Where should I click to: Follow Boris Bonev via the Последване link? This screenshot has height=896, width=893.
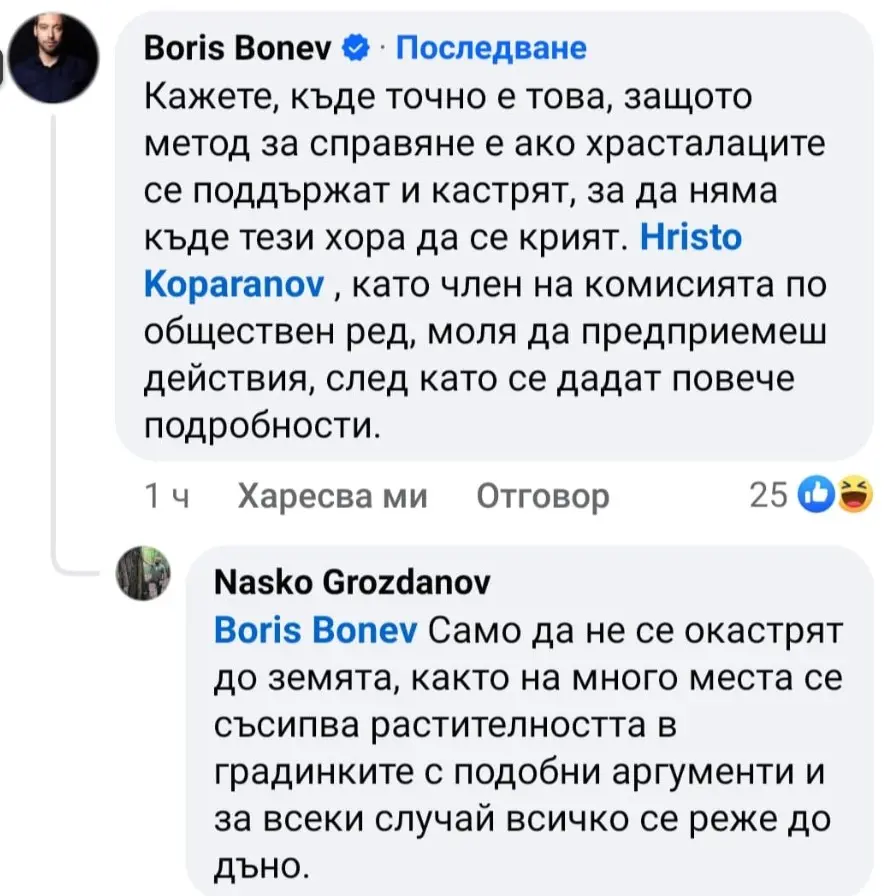(492, 47)
